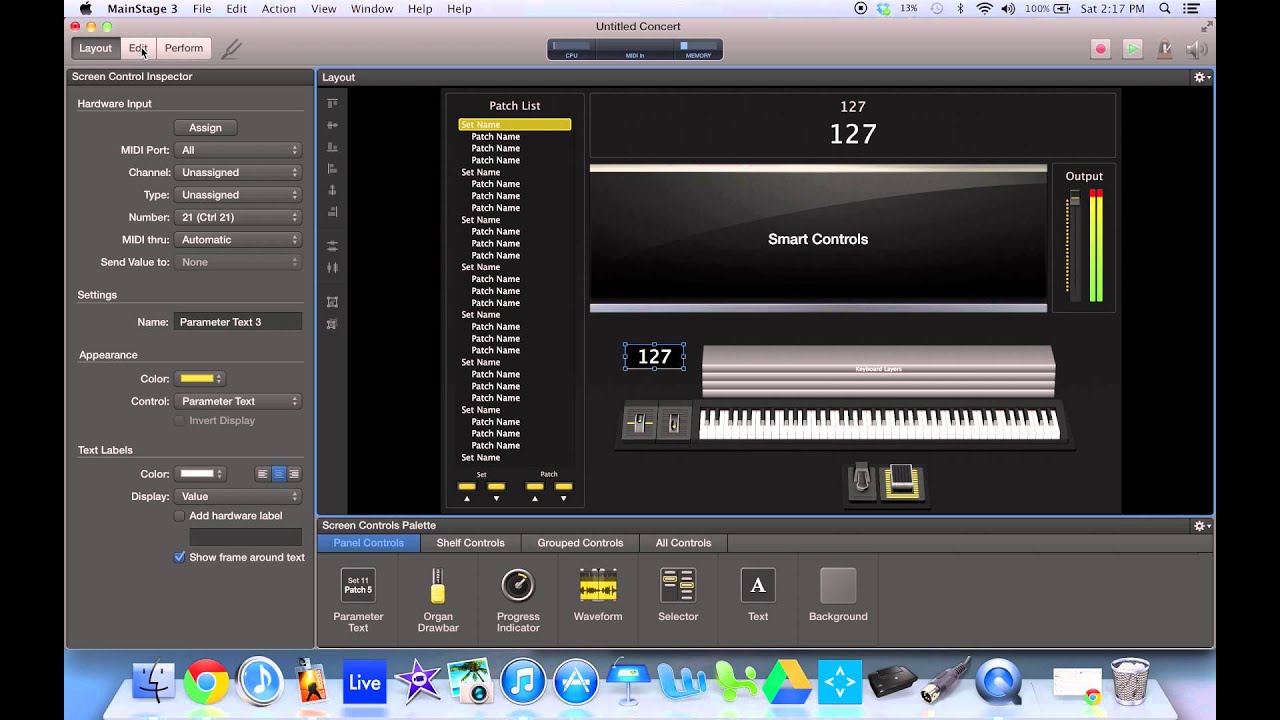
Task: Click the Text Labels white color swatch
Action: tap(199, 474)
